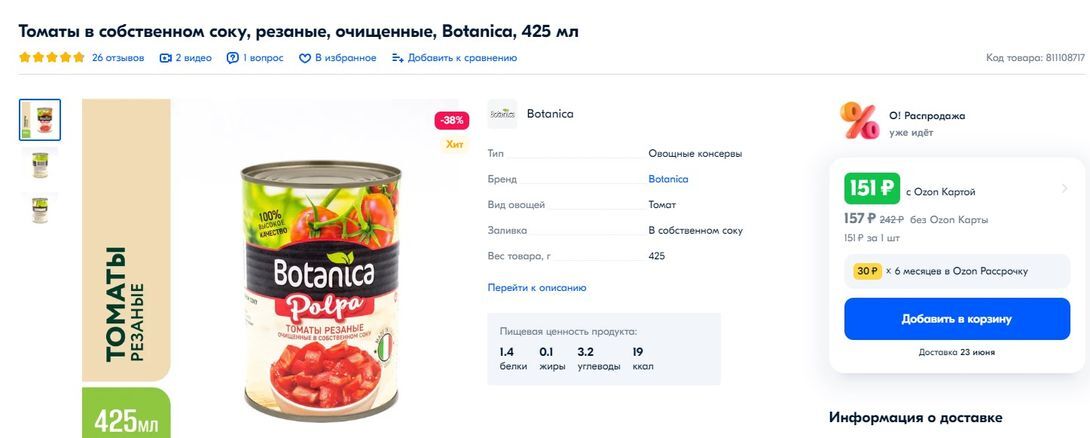The width and height of the screenshot is (1090, 438).
Task: Click the -38% discount badge
Action: pos(452,120)
